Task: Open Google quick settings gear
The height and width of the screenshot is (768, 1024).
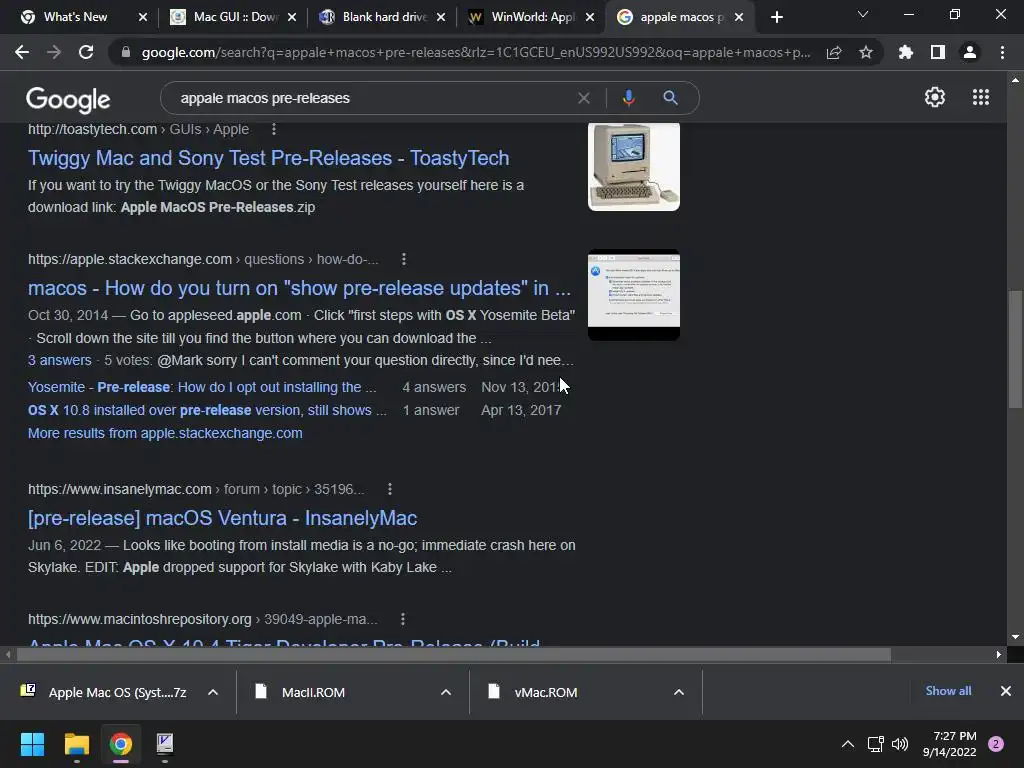Action: tap(935, 97)
